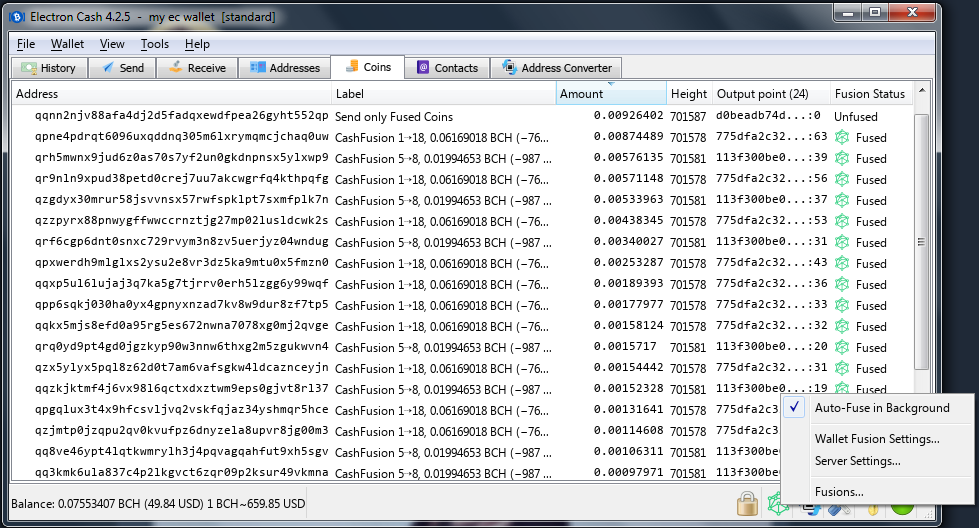979x528 pixels.
Task: Open the Help menu
Action: click(197, 44)
